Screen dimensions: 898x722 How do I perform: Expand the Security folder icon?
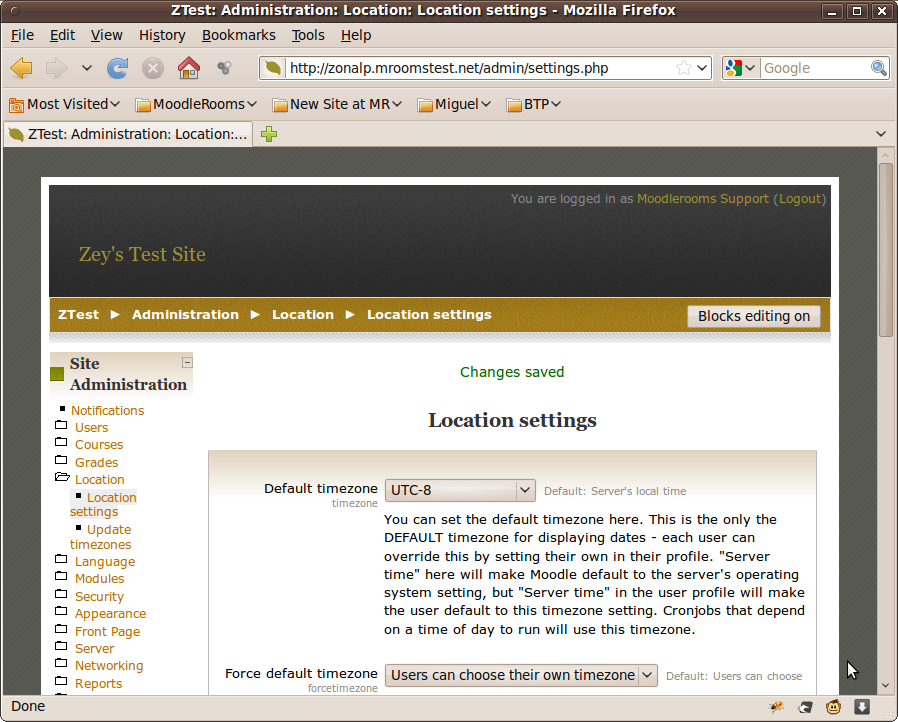tap(61, 594)
